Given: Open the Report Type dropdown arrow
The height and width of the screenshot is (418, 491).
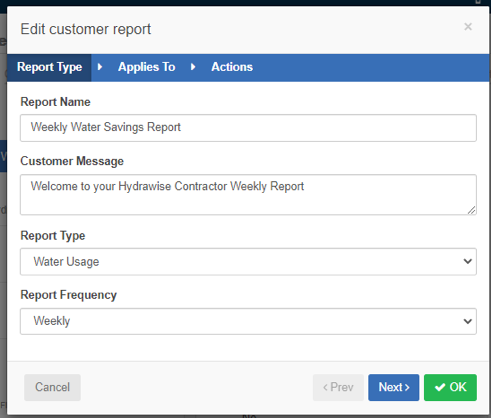Looking at the screenshot, I should (x=468, y=261).
